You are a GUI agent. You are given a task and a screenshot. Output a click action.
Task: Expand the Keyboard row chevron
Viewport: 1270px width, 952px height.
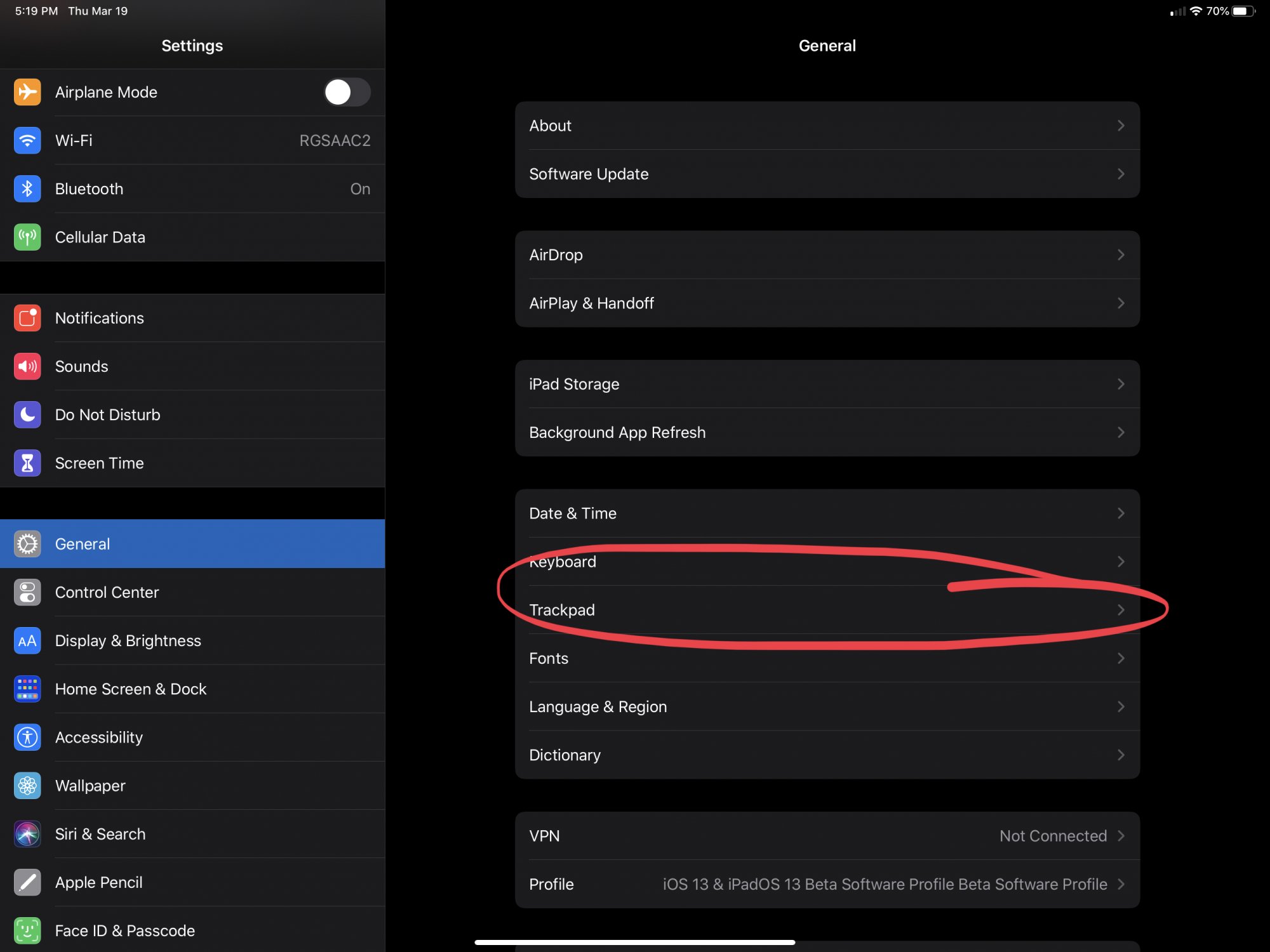[x=1121, y=562]
